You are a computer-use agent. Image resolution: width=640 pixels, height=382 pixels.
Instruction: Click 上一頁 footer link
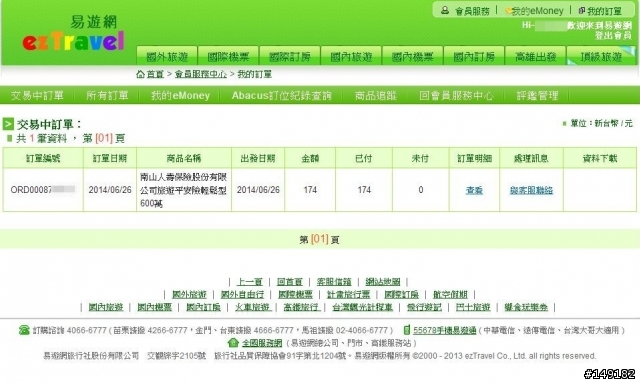pyautogui.click(x=250, y=282)
